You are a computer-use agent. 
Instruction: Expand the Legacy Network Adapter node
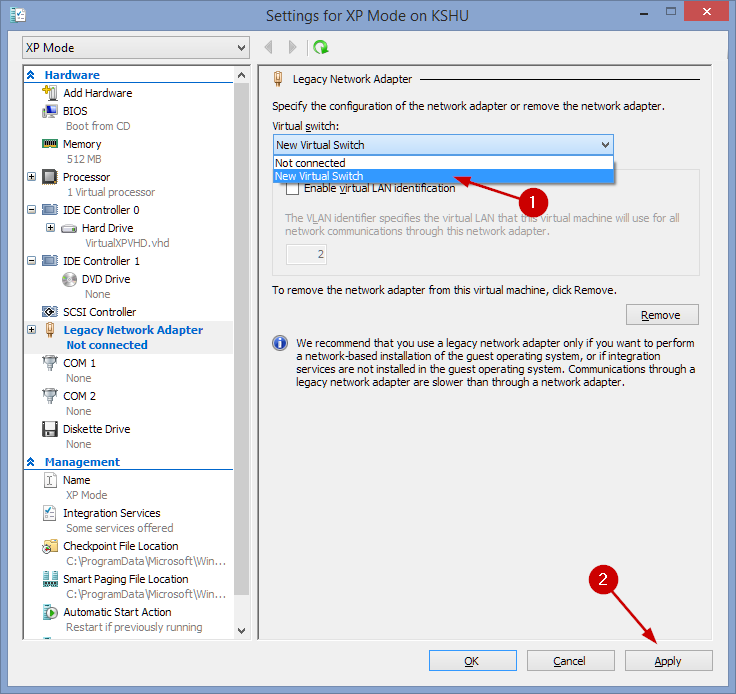tap(31, 329)
